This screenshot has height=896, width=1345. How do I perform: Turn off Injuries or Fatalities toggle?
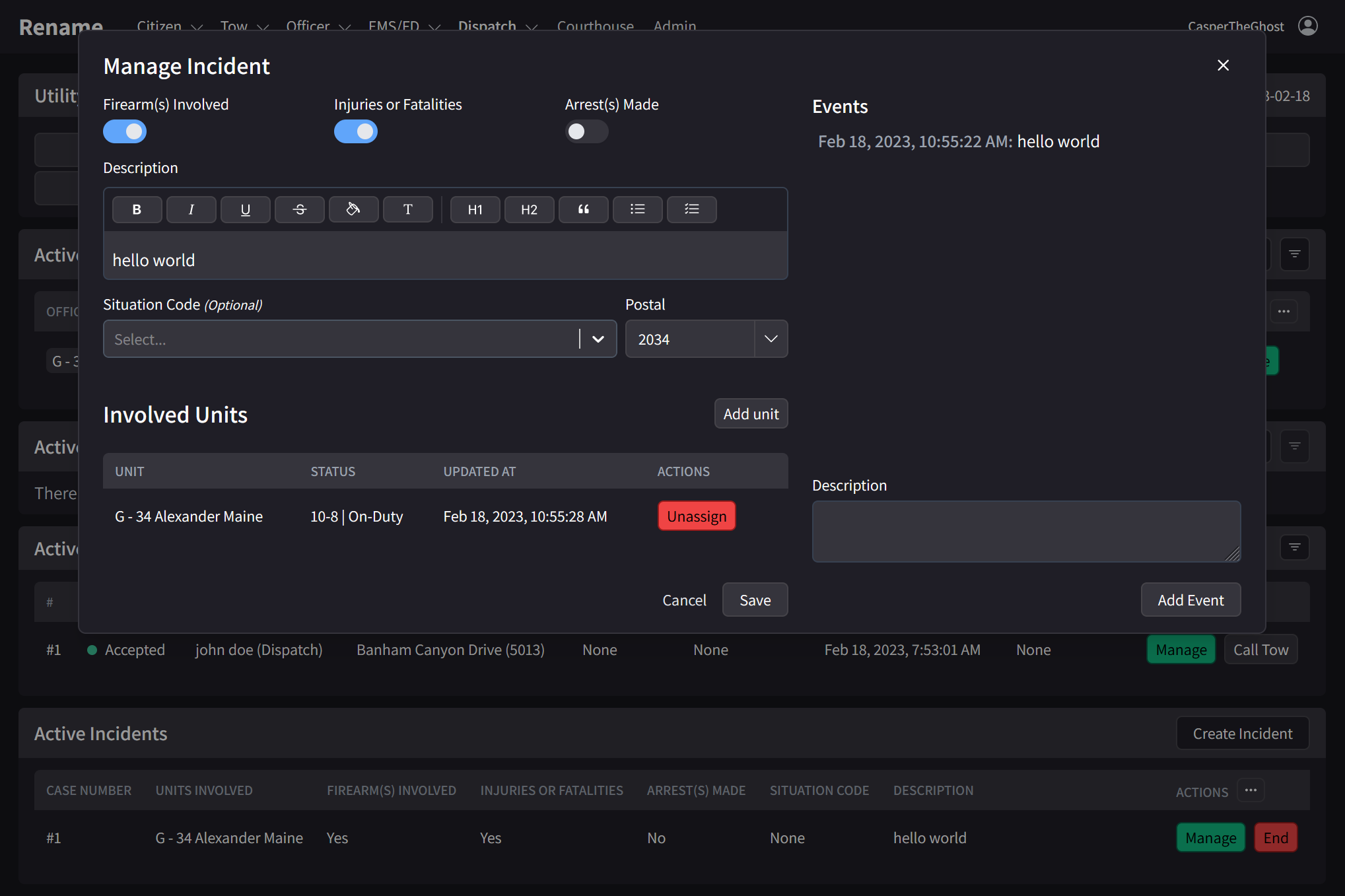pyautogui.click(x=356, y=131)
